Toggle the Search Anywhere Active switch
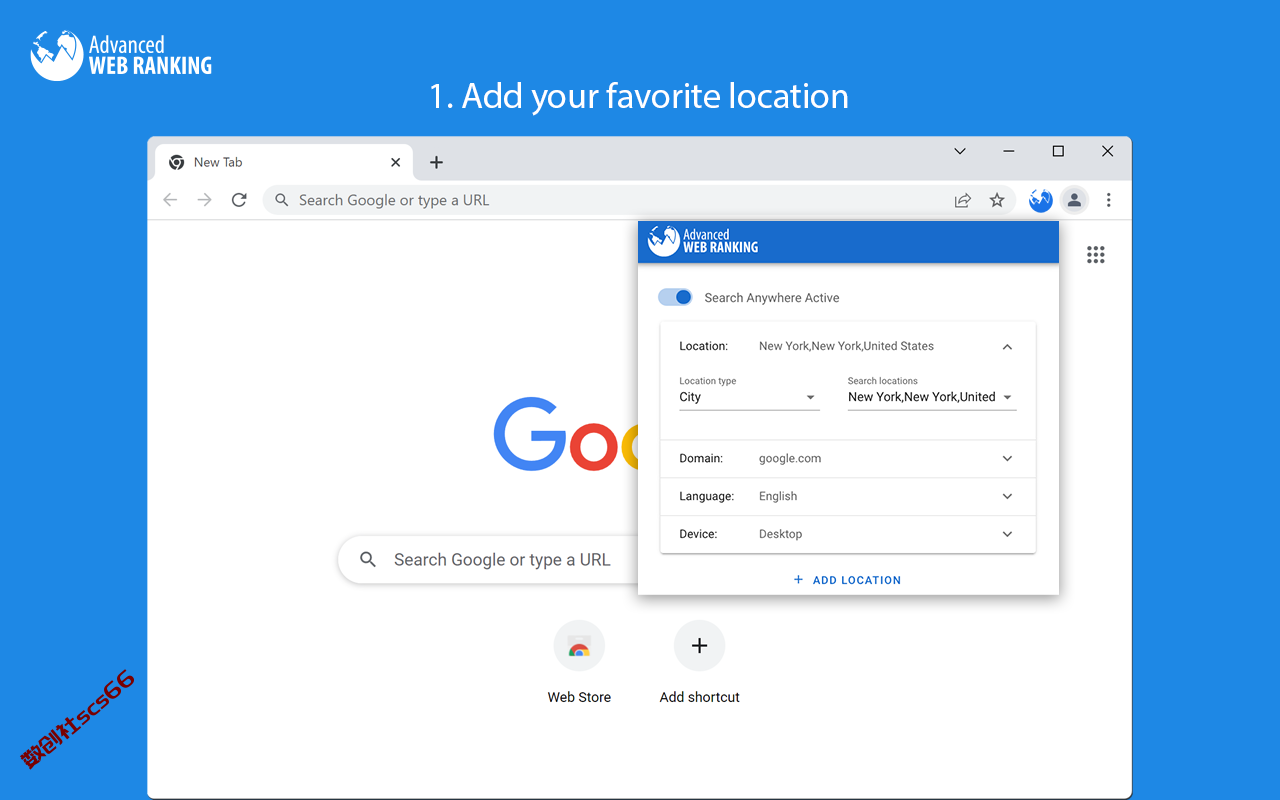The width and height of the screenshot is (1280, 800). [x=675, y=297]
